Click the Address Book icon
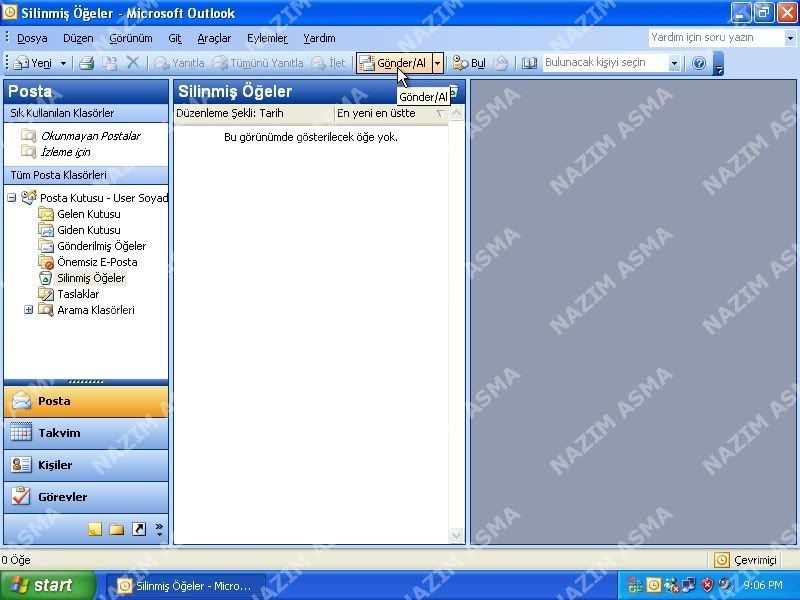 529,63
